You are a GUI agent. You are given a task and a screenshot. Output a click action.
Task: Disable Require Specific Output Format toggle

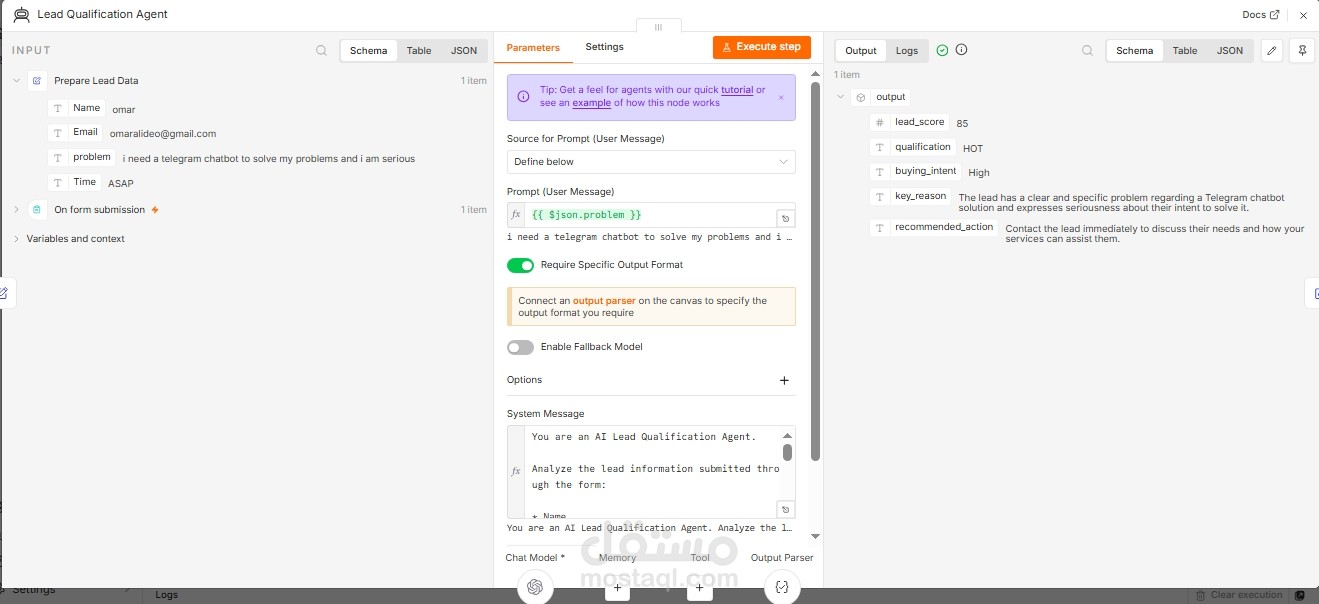point(520,265)
